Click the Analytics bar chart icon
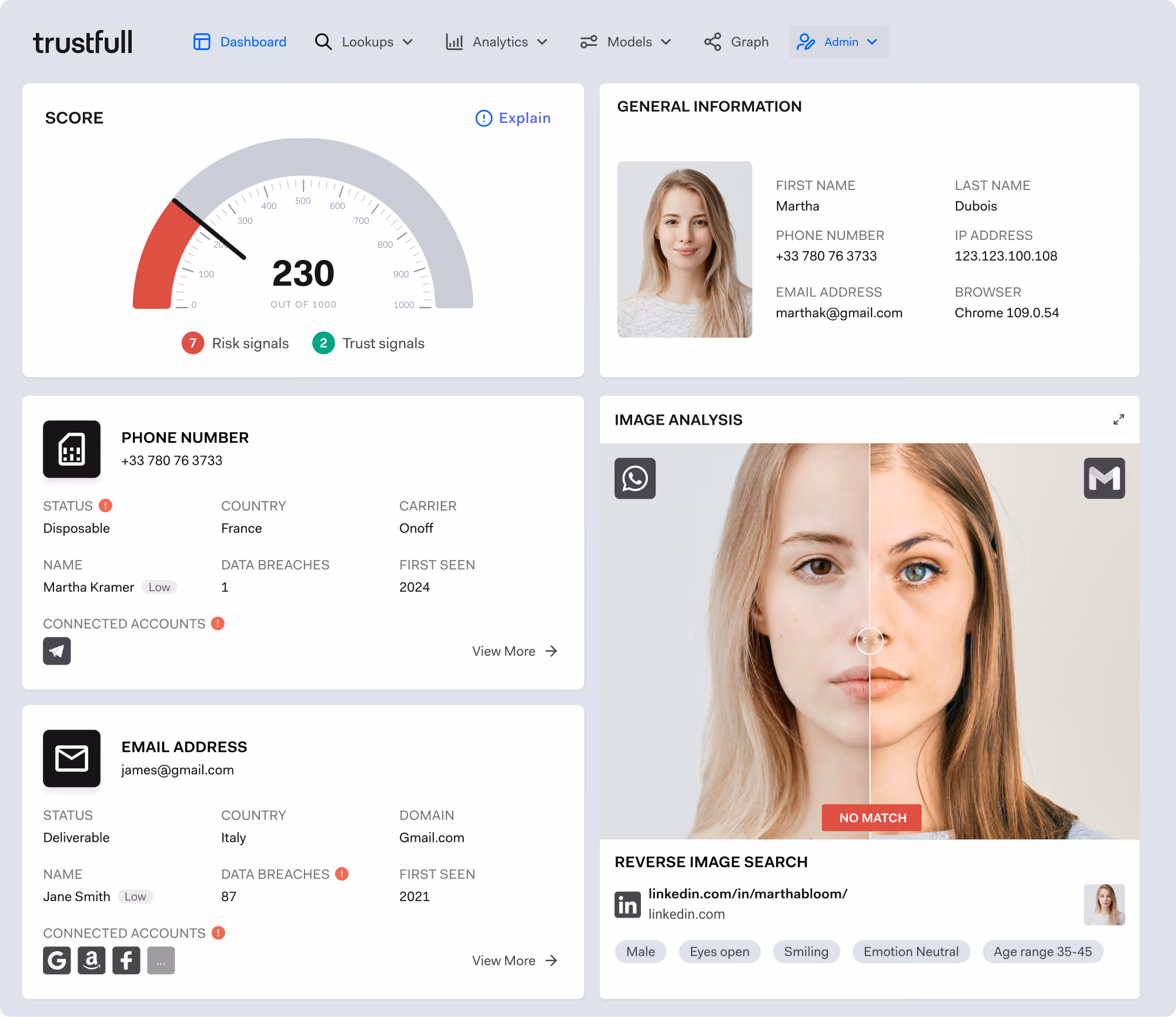Screen dimensions: 1176x1017 (454, 42)
